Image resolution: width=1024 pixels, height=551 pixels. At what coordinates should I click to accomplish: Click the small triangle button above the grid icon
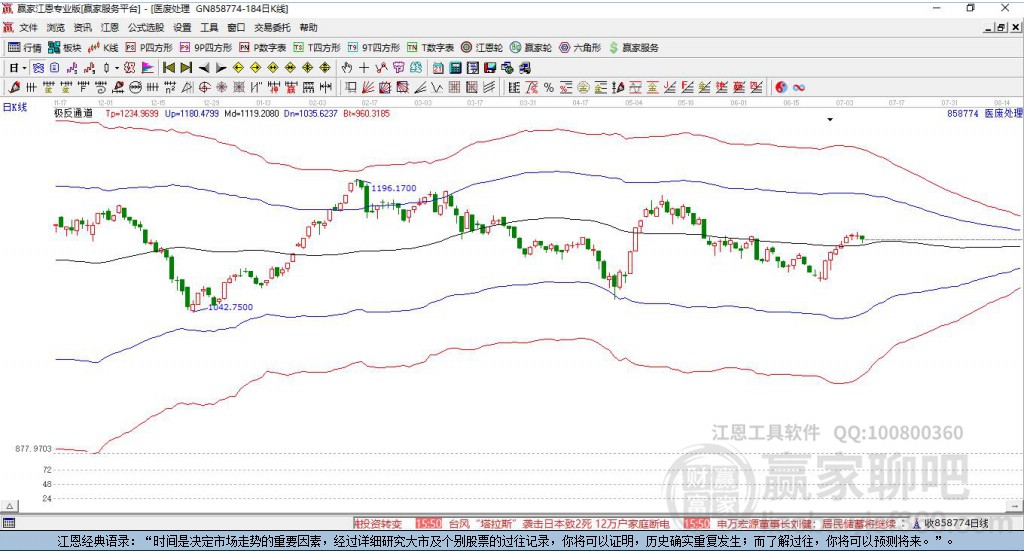pos(9,507)
